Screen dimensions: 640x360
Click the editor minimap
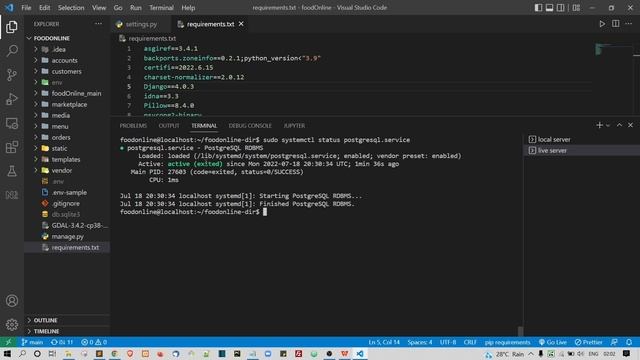(x=614, y=50)
